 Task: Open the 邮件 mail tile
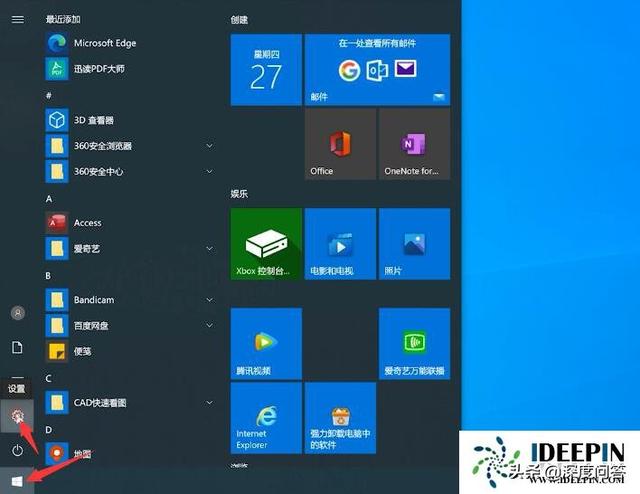click(378, 70)
